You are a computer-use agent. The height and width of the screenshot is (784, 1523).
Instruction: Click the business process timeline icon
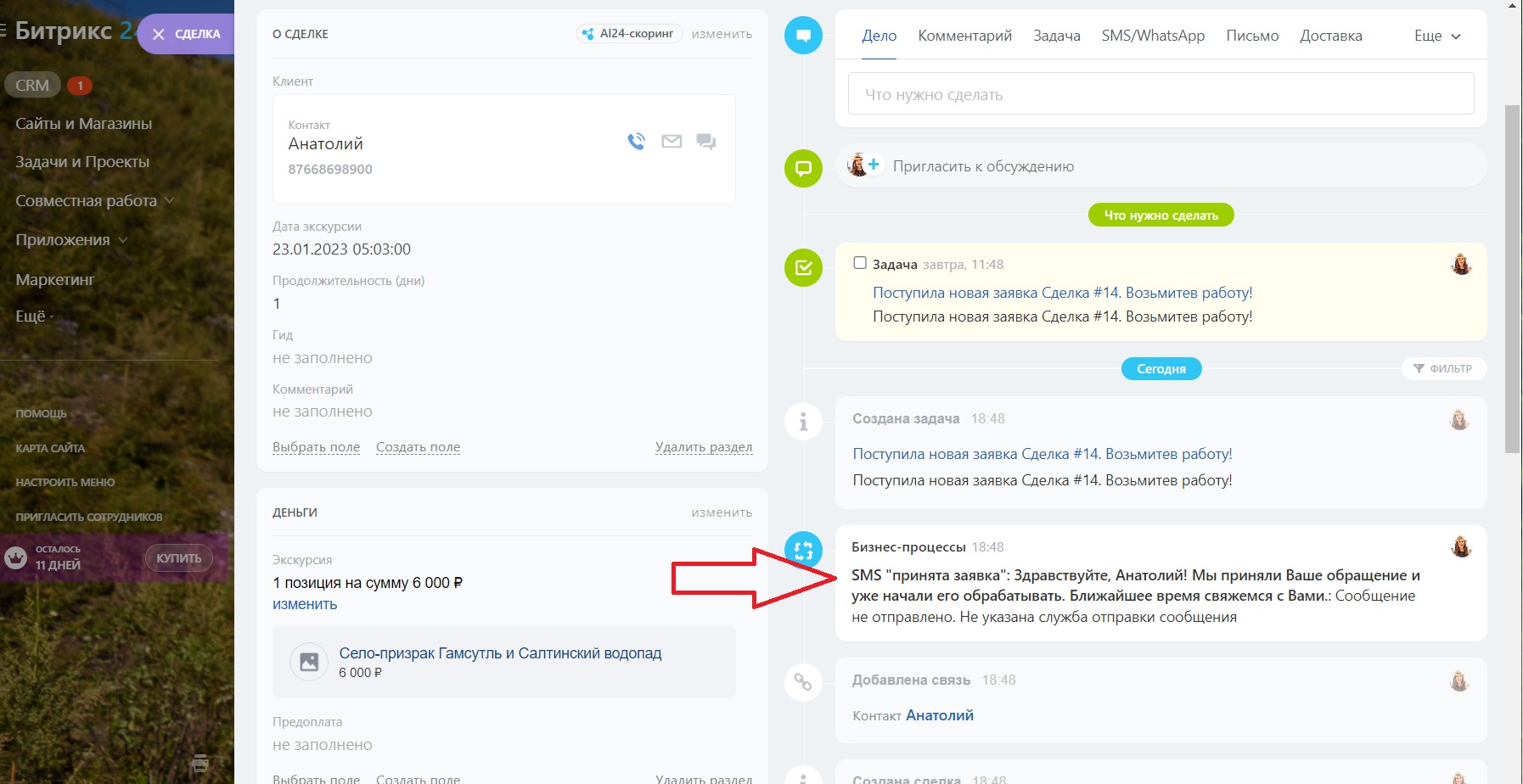point(803,550)
